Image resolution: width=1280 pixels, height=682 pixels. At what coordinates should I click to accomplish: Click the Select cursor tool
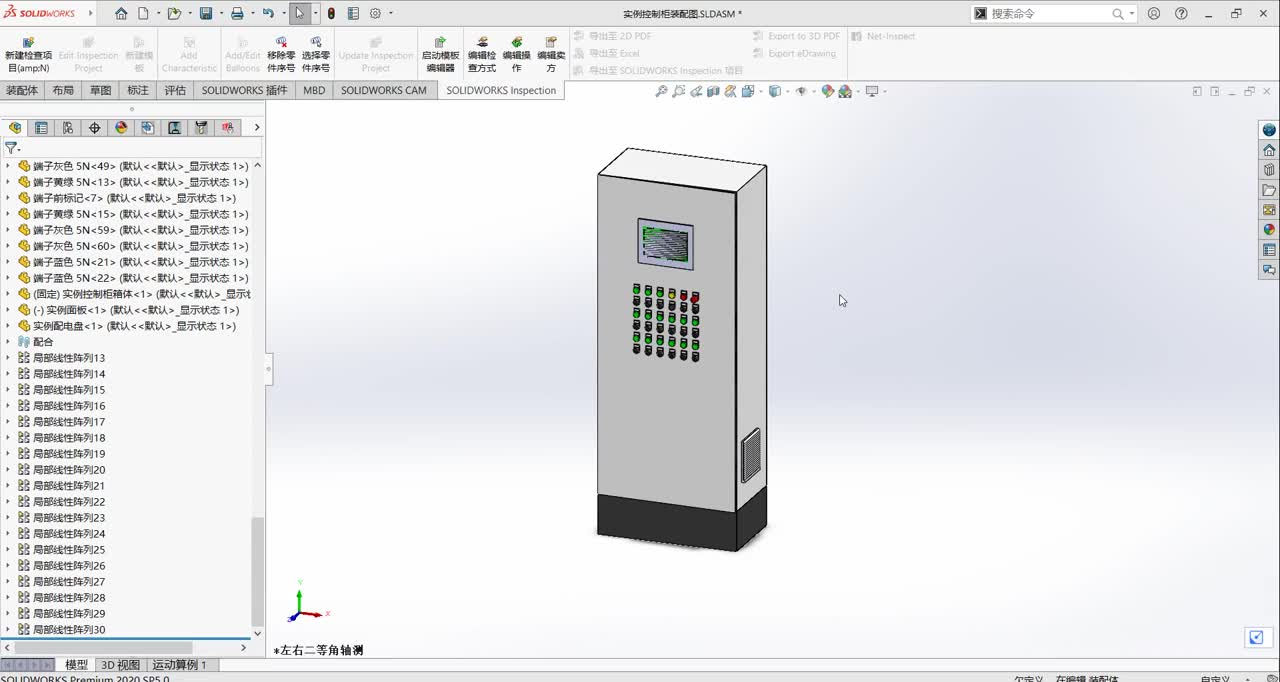click(x=299, y=14)
